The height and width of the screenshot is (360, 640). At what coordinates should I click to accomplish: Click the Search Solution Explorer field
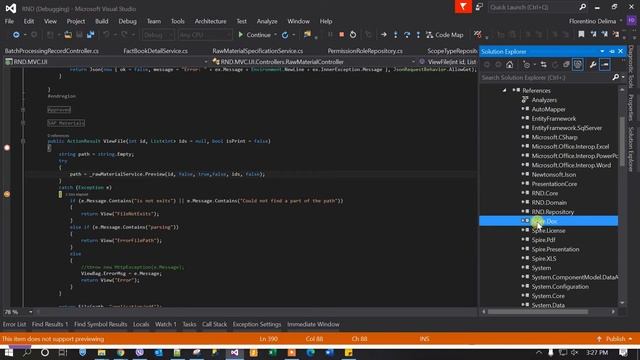coord(547,77)
